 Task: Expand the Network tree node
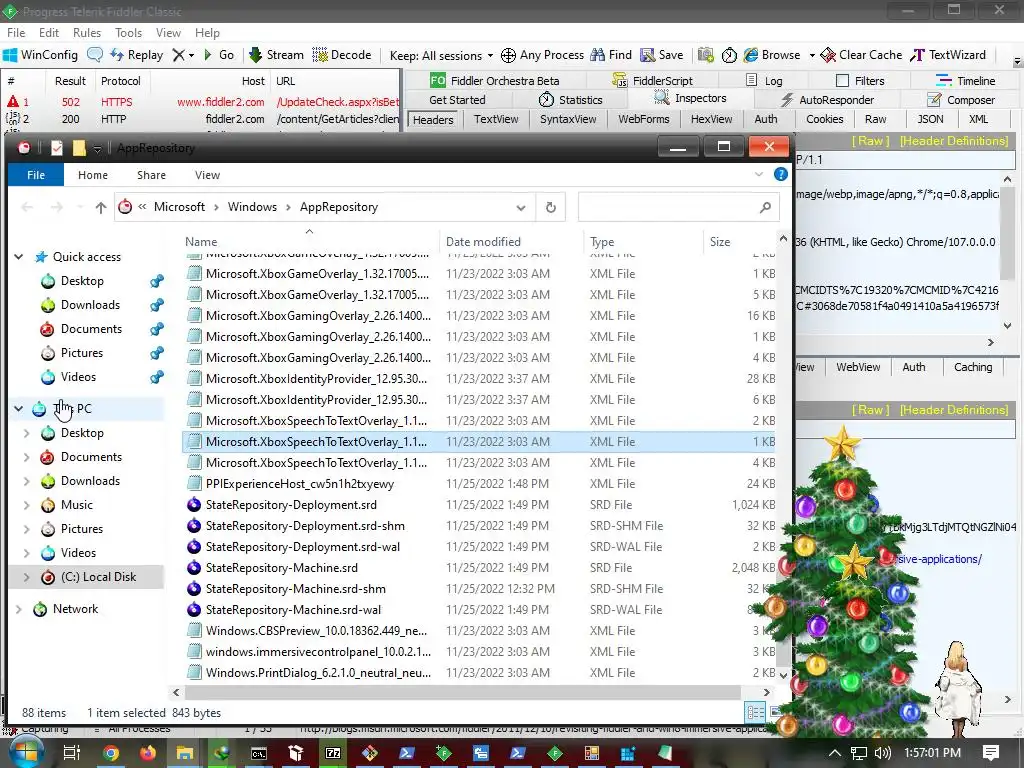tap(19, 609)
